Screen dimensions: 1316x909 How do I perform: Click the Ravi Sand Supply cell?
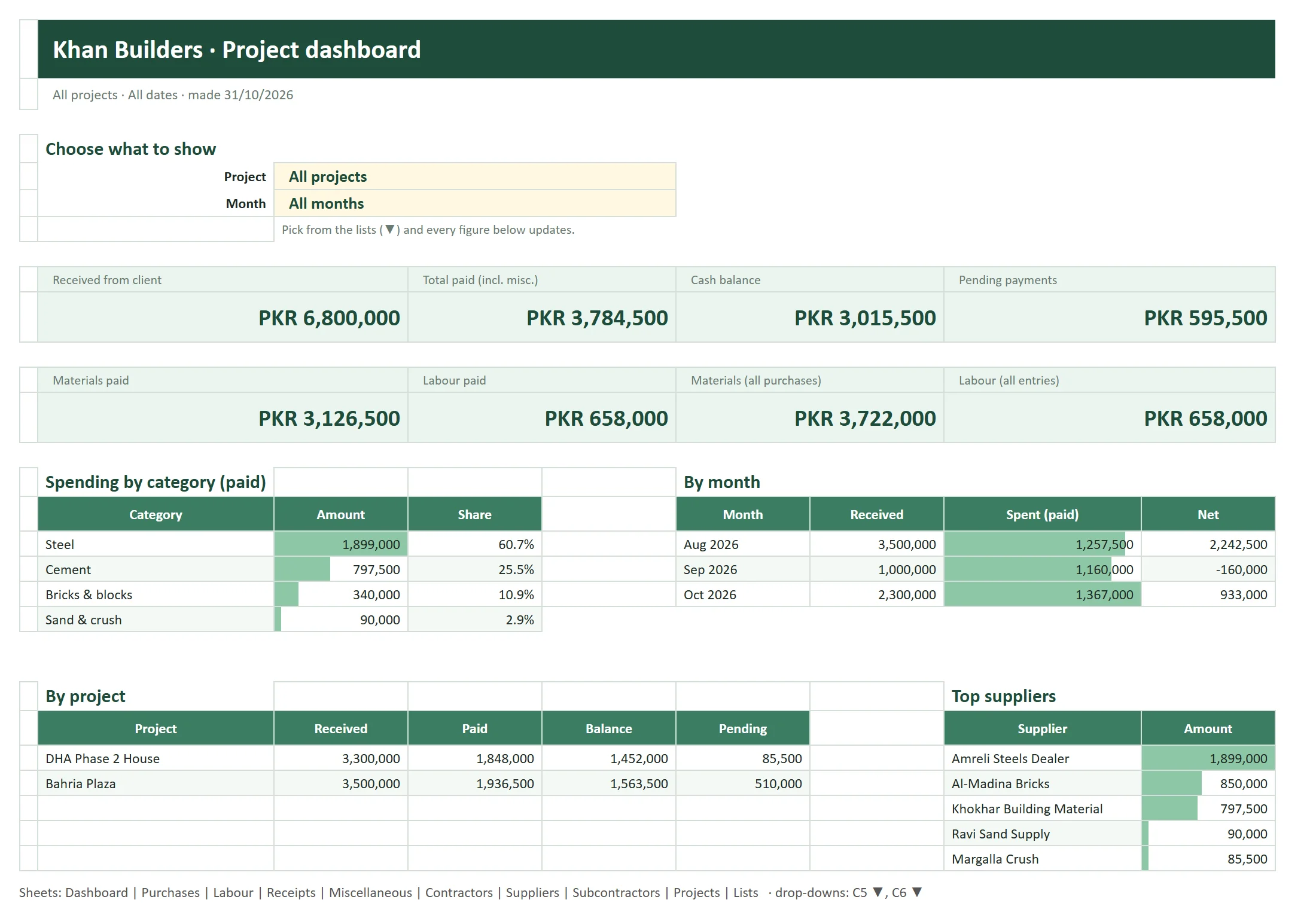[1043, 834]
